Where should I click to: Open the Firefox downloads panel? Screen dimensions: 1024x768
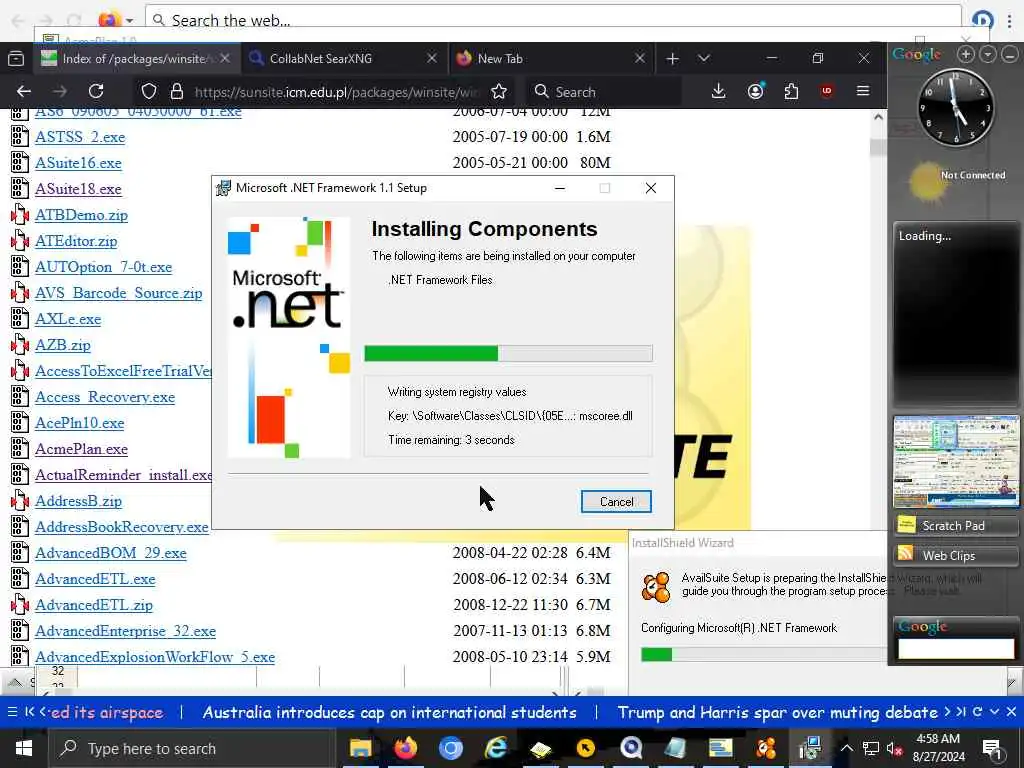tap(718, 91)
